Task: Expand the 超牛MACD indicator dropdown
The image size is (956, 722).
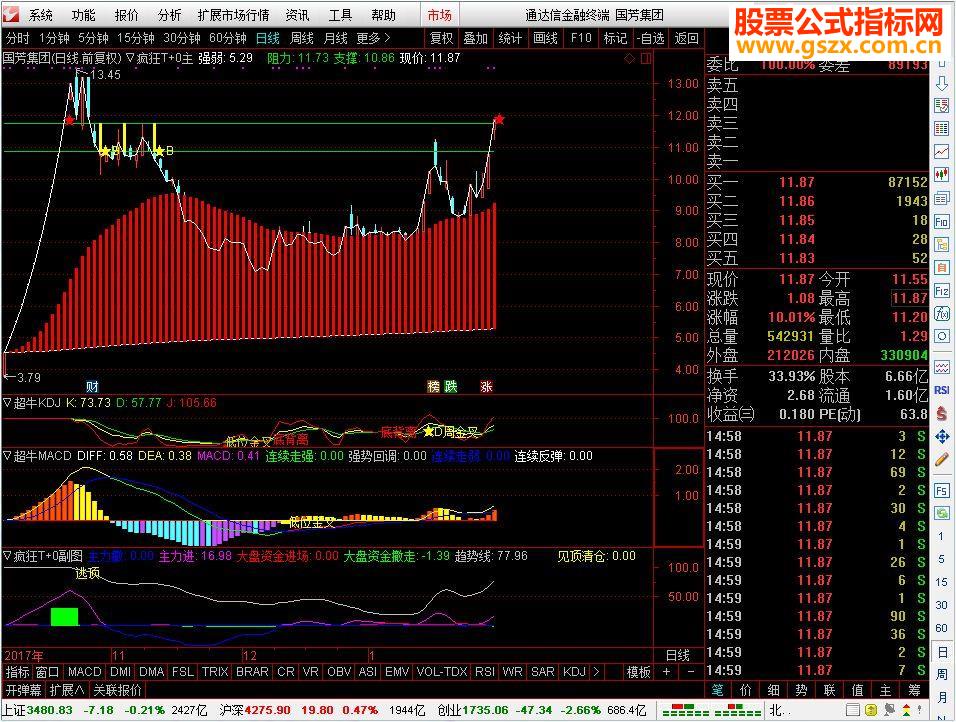Action: coord(7,456)
